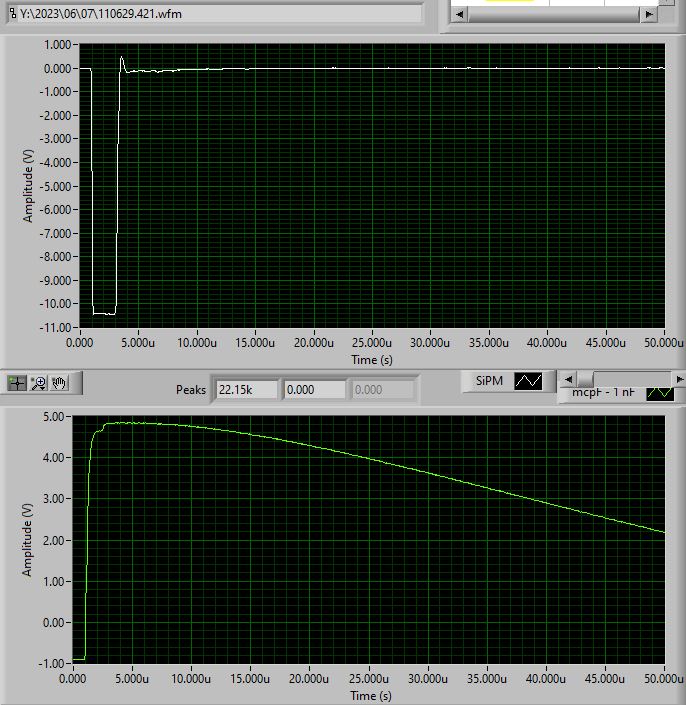Click the right arrow of the scrollbar above the graphs
Image resolution: width=686 pixels, height=705 pixels.
point(649,14)
